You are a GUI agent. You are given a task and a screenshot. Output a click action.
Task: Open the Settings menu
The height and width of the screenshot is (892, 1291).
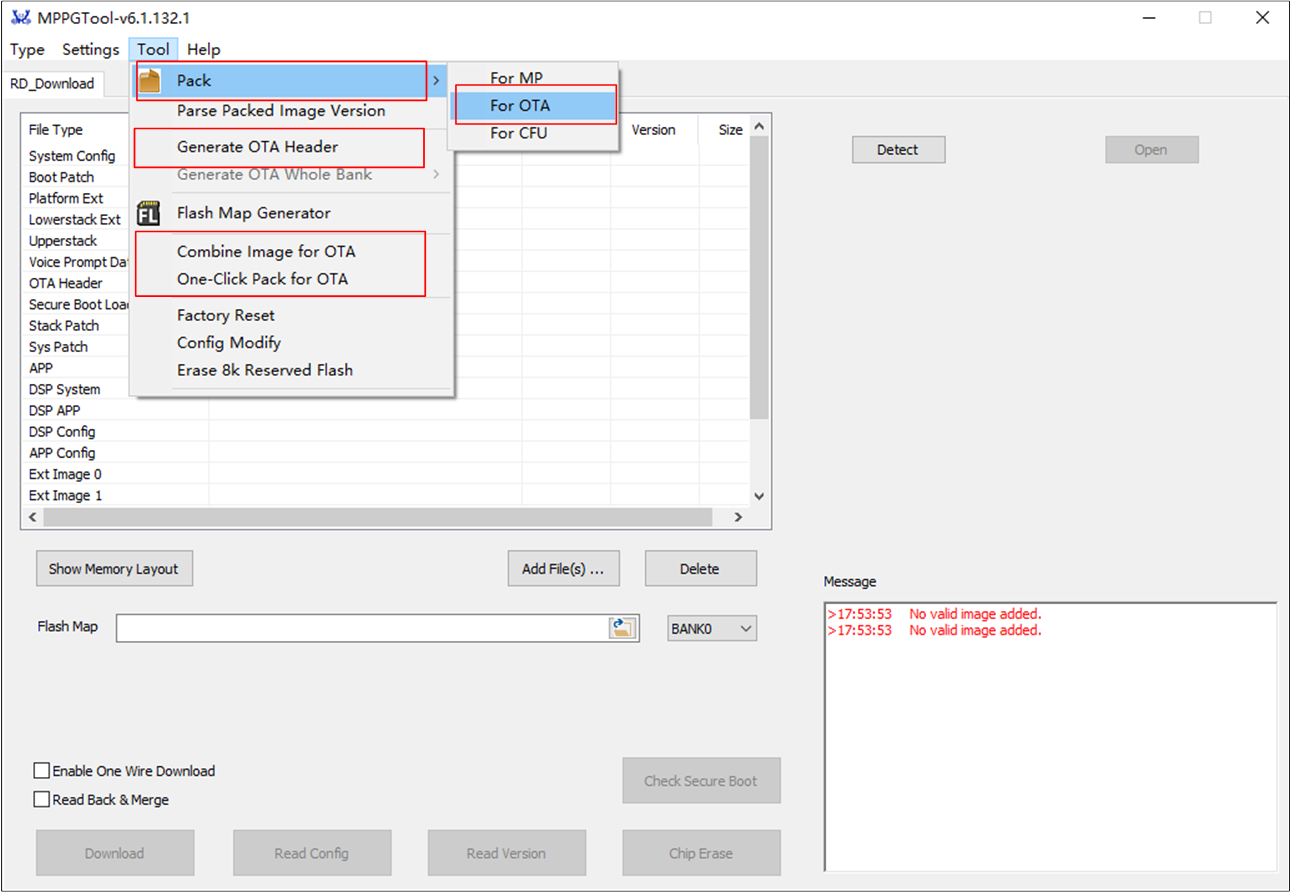click(x=90, y=49)
